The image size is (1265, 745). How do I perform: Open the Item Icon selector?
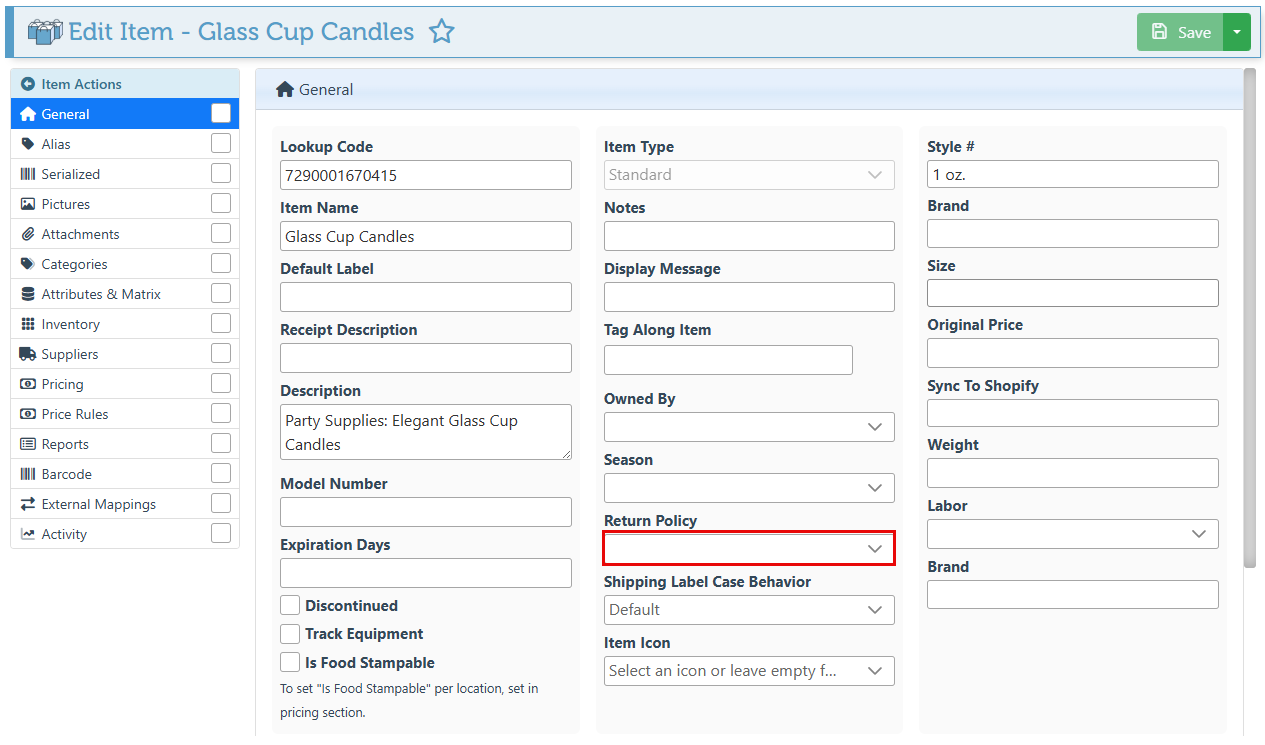click(749, 671)
